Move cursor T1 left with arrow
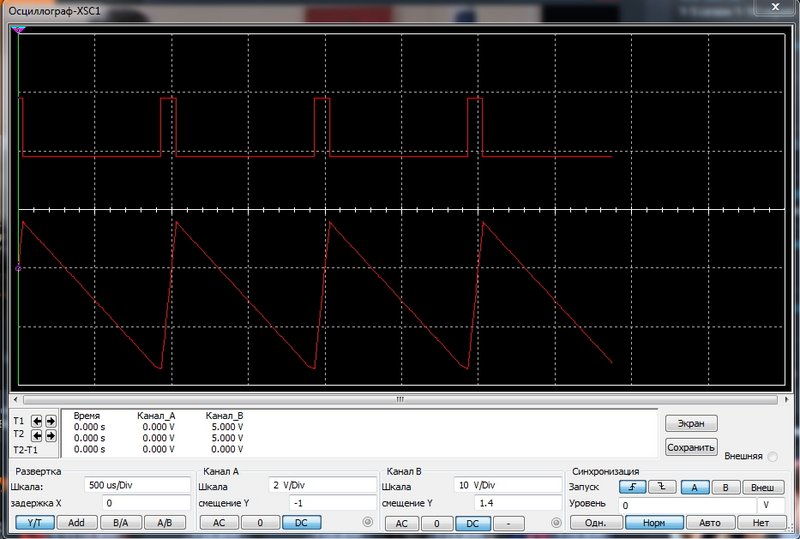The height and width of the screenshot is (539, 800). (x=37, y=421)
